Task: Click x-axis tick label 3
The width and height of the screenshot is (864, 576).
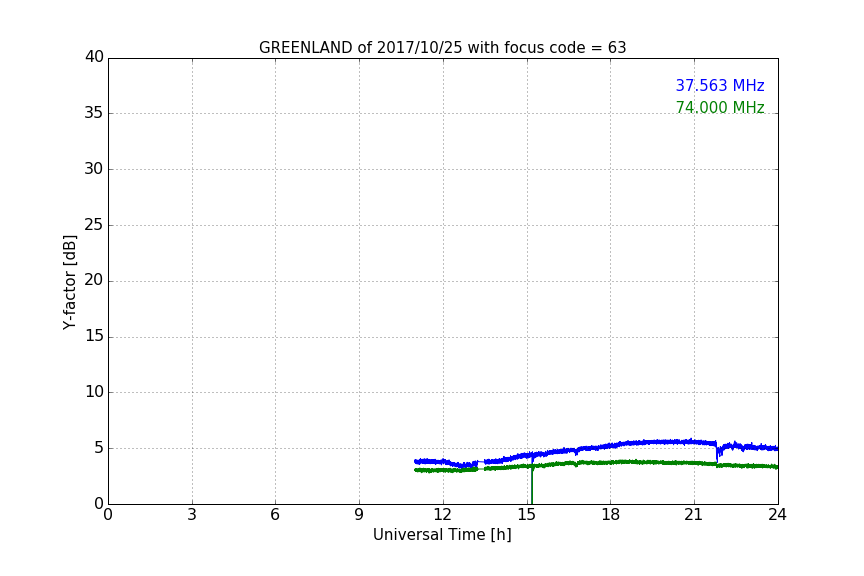Action: point(192,515)
